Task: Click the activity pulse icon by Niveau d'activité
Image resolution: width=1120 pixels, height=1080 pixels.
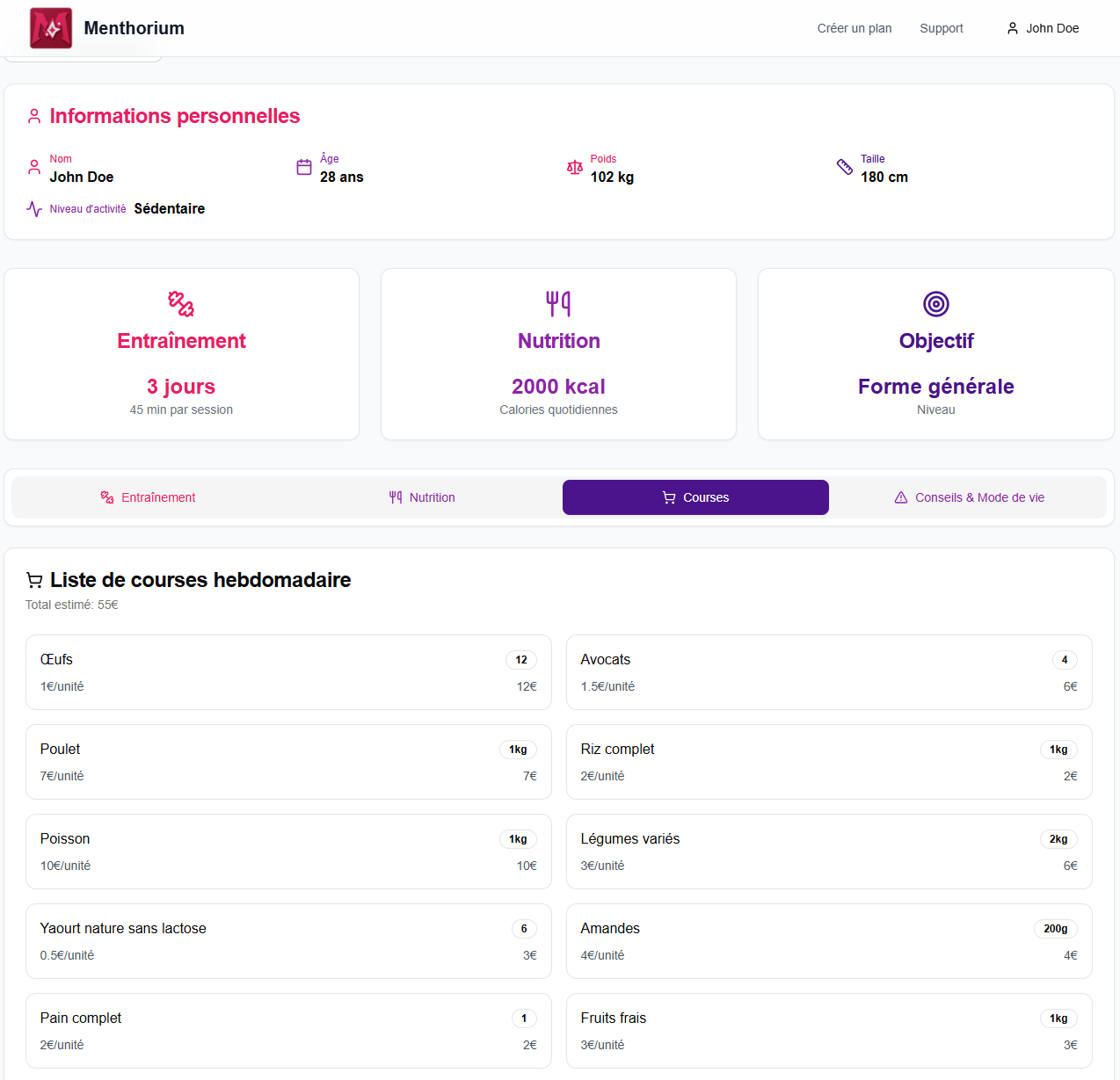Action: pyautogui.click(x=34, y=209)
